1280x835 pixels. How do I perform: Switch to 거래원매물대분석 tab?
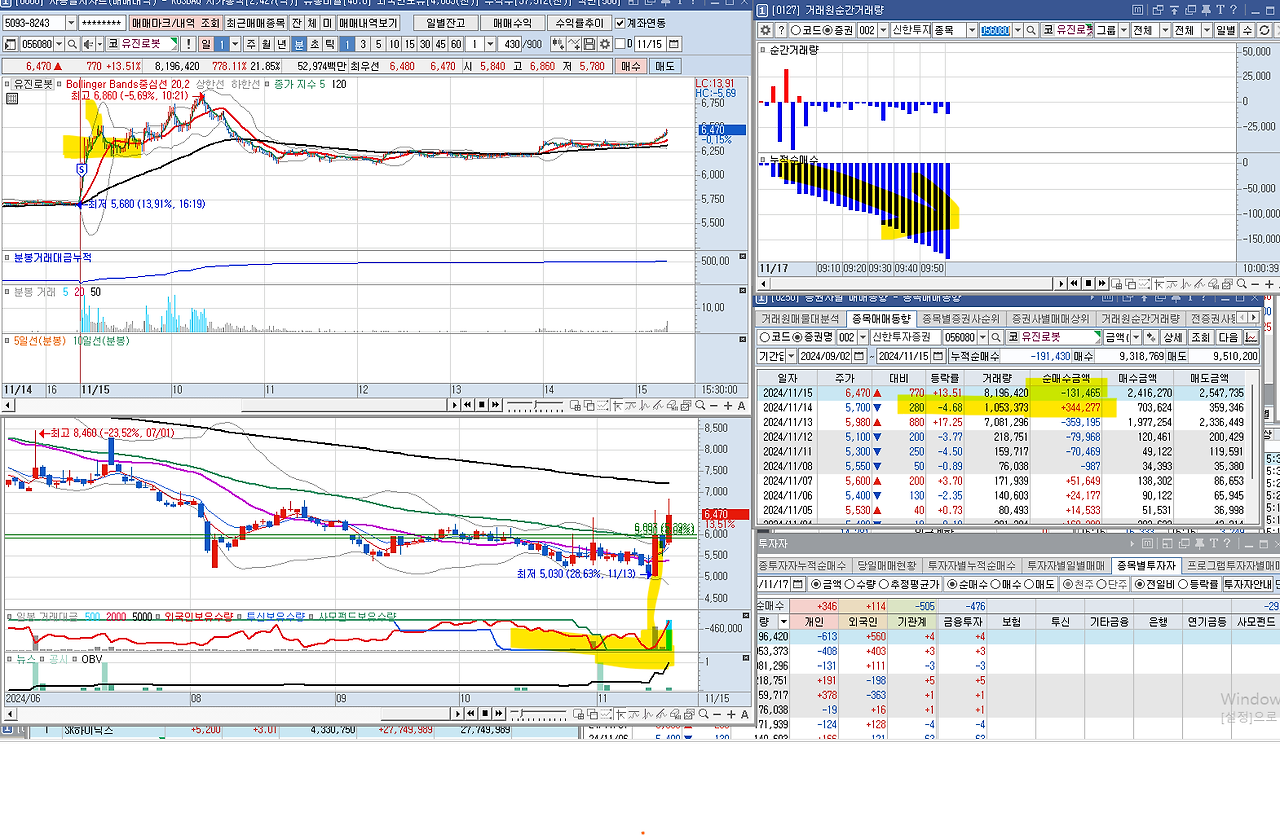click(800, 318)
